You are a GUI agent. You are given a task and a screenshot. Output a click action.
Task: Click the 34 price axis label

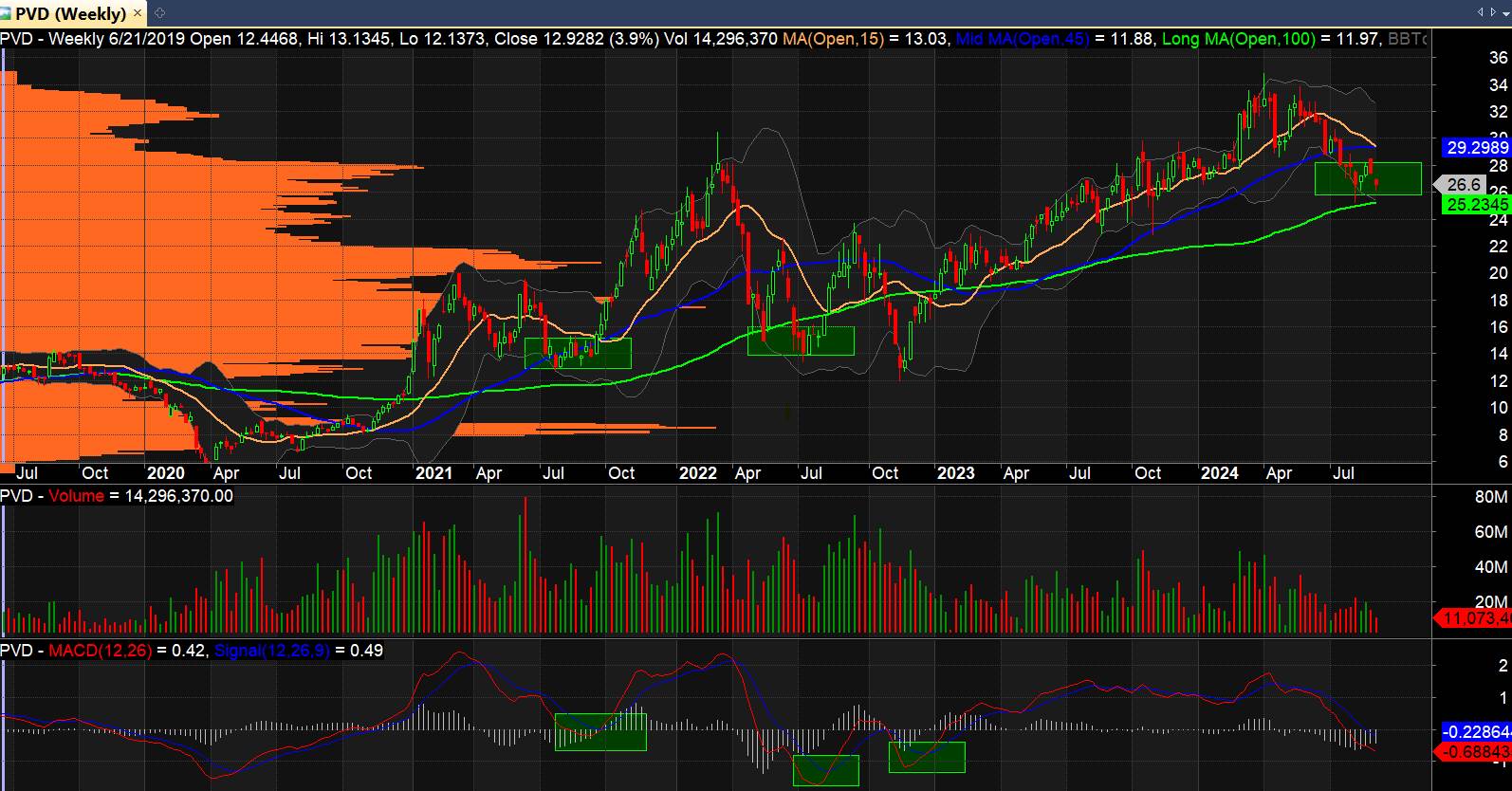click(x=1499, y=85)
